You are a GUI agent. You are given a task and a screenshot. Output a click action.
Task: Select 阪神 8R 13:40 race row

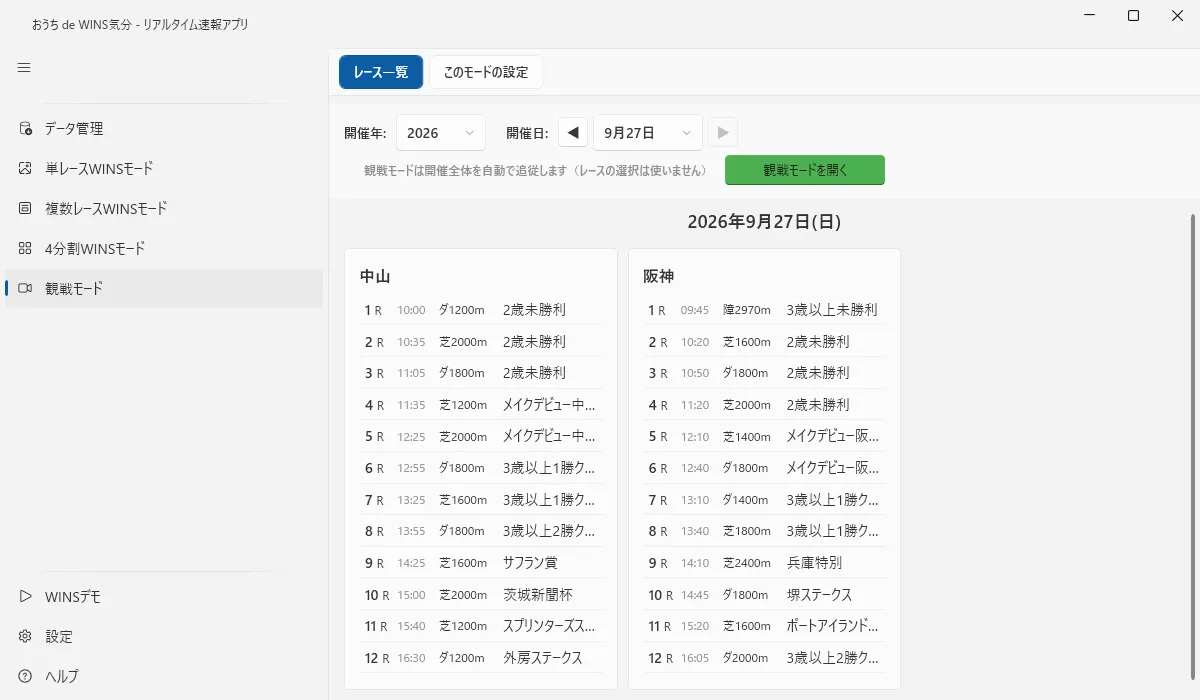click(x=765, y=531)
